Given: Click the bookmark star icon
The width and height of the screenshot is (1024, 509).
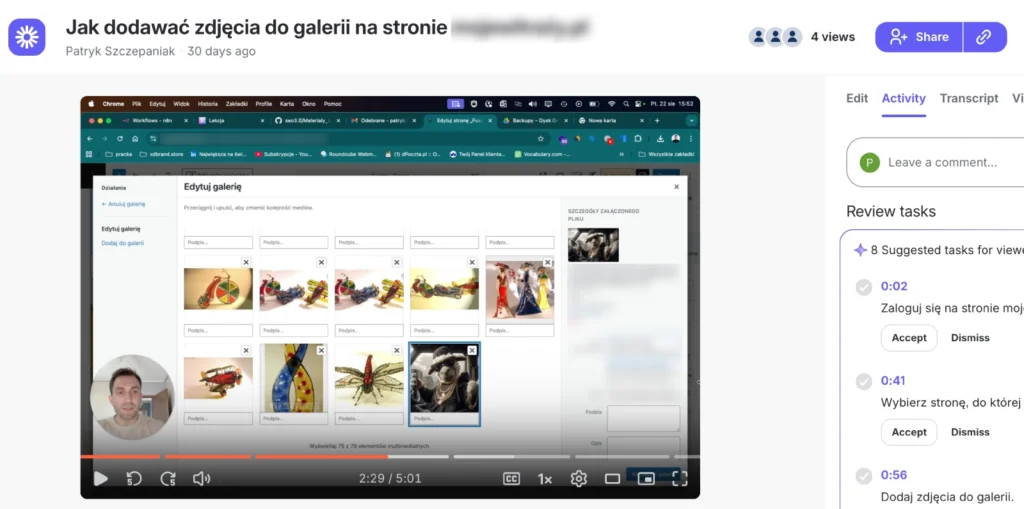Looking at the screenshot, I should 541,139.
